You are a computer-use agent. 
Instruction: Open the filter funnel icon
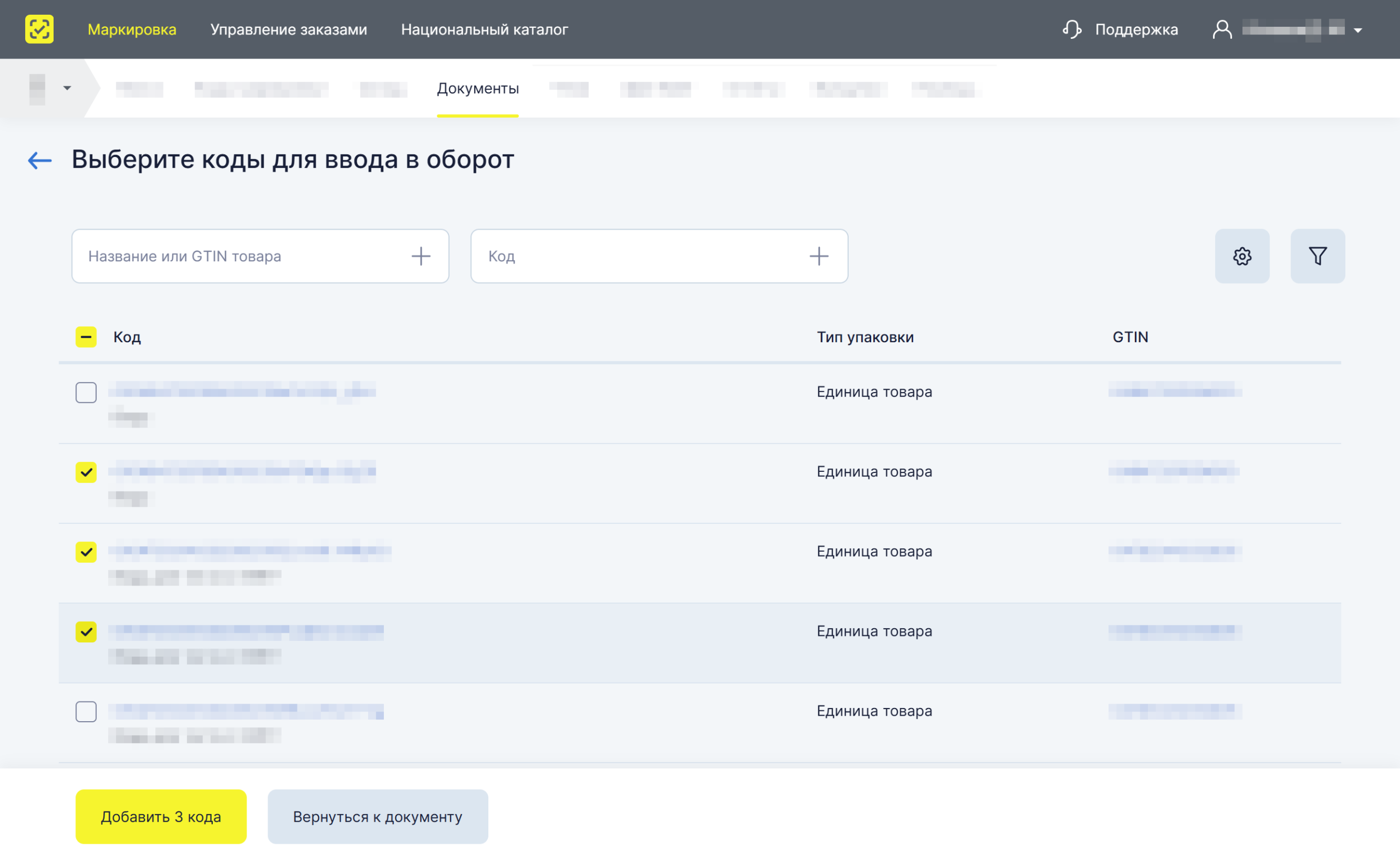(1317, 256)
